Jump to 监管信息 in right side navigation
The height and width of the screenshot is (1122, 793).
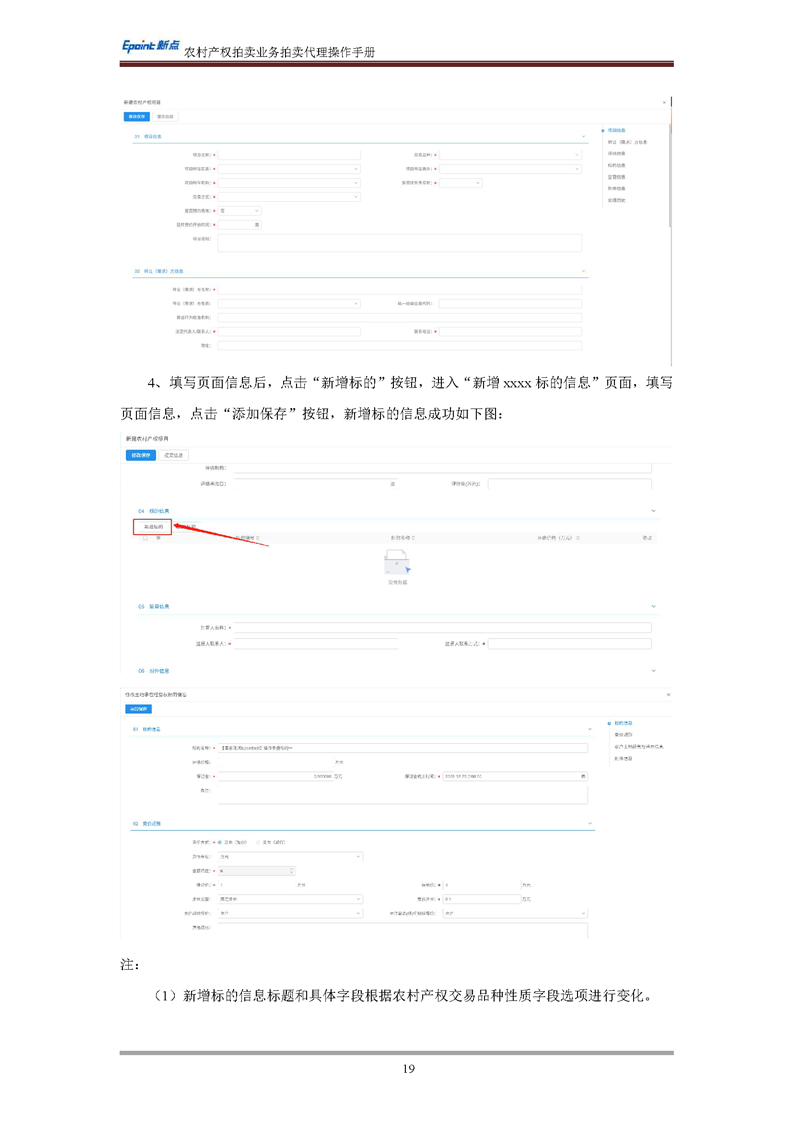coord(617,177)
